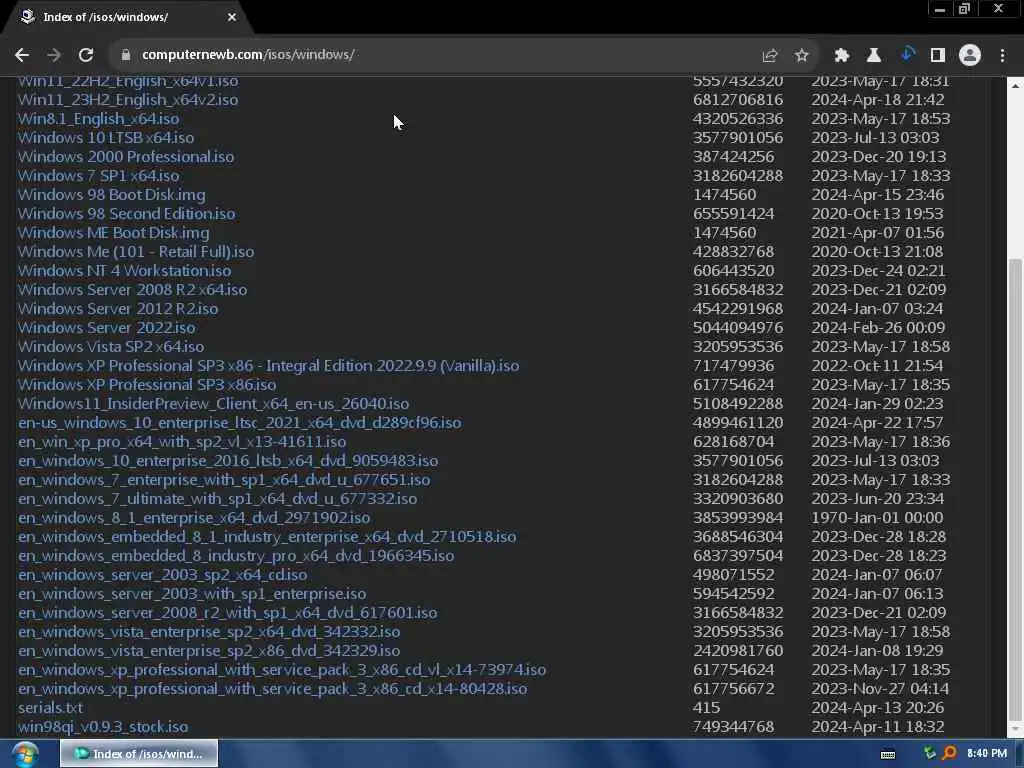The height and width of the screenshot is (768, 1024).
Task: Open en_windows_server_2003_sp2_x64_cd.iso
Action: tap(163, 575)
